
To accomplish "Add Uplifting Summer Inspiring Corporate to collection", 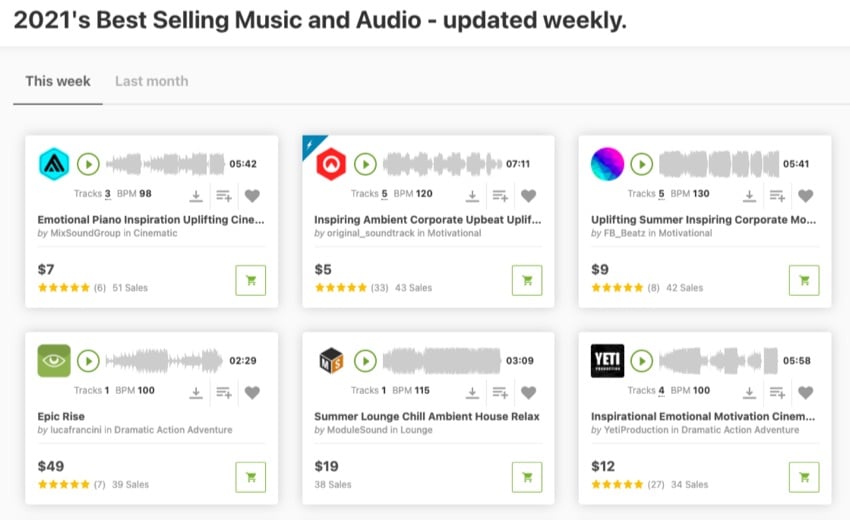I will (x=776, y=196).
